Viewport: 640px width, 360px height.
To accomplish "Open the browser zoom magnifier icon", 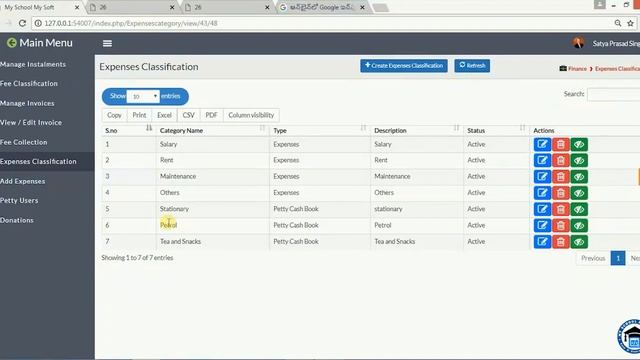I will click(618, 23).
